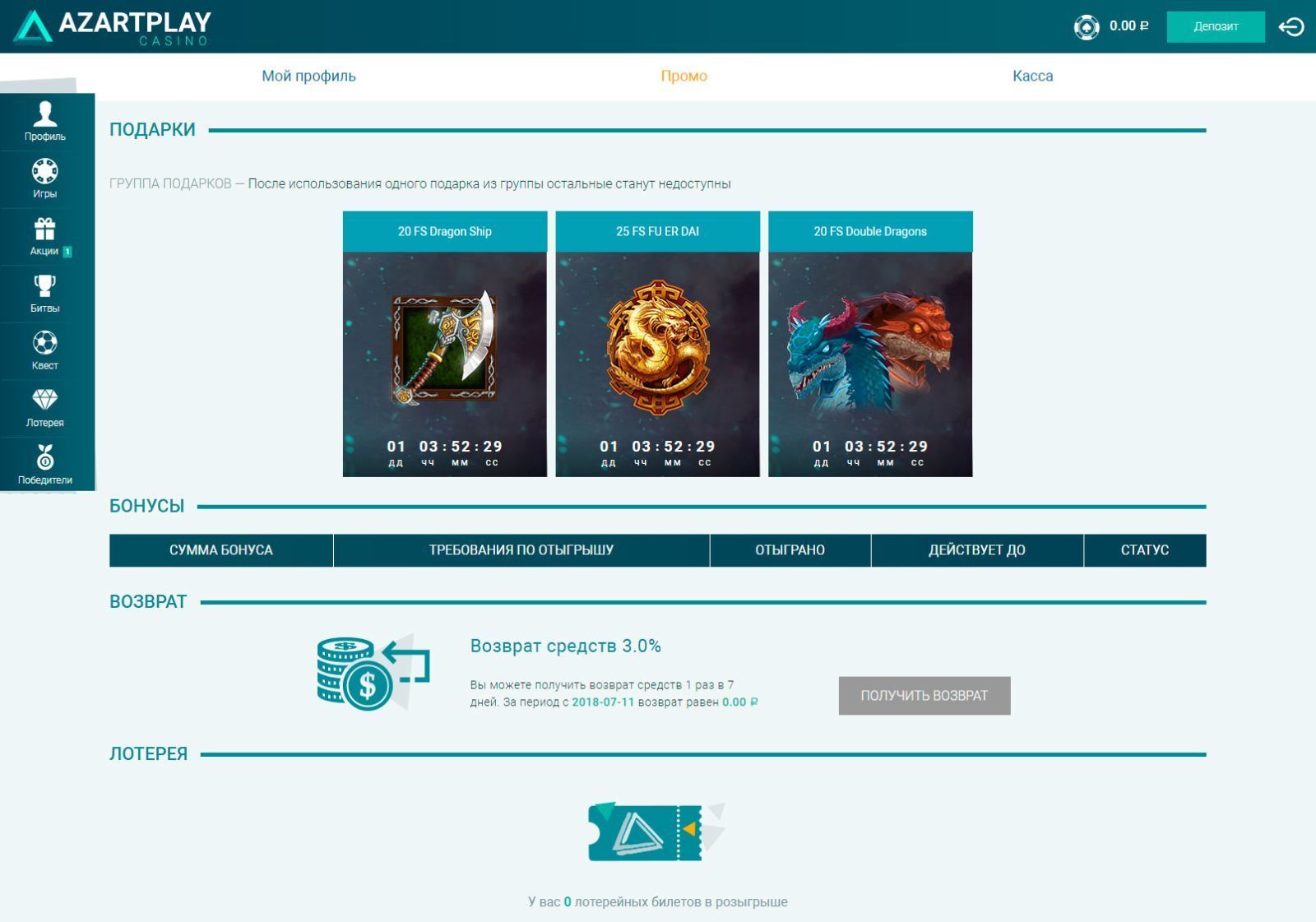This screenshot has width=1316, height=922.
Task: Open Акции gift icon in sidebar
Action: (x=45, y=236)
